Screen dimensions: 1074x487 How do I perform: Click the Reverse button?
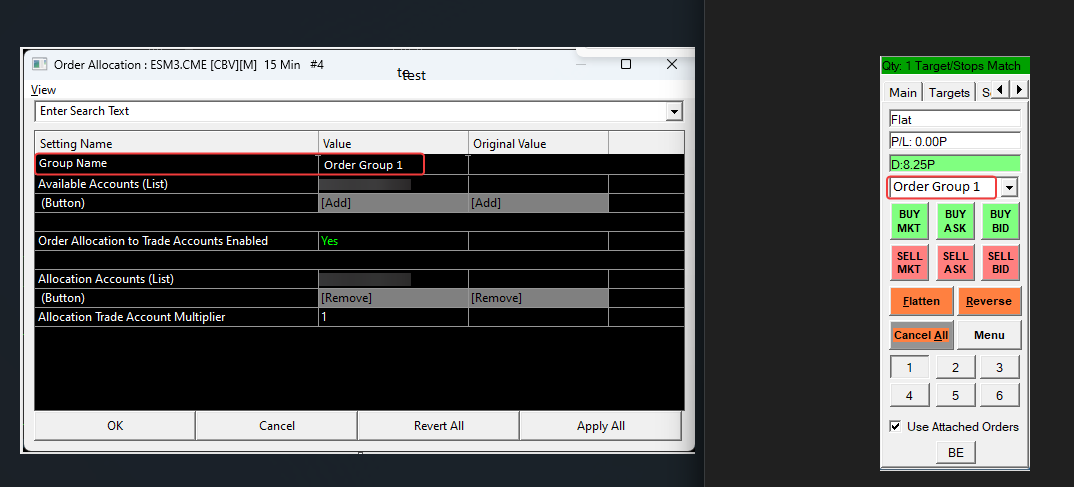click(989, 301)
